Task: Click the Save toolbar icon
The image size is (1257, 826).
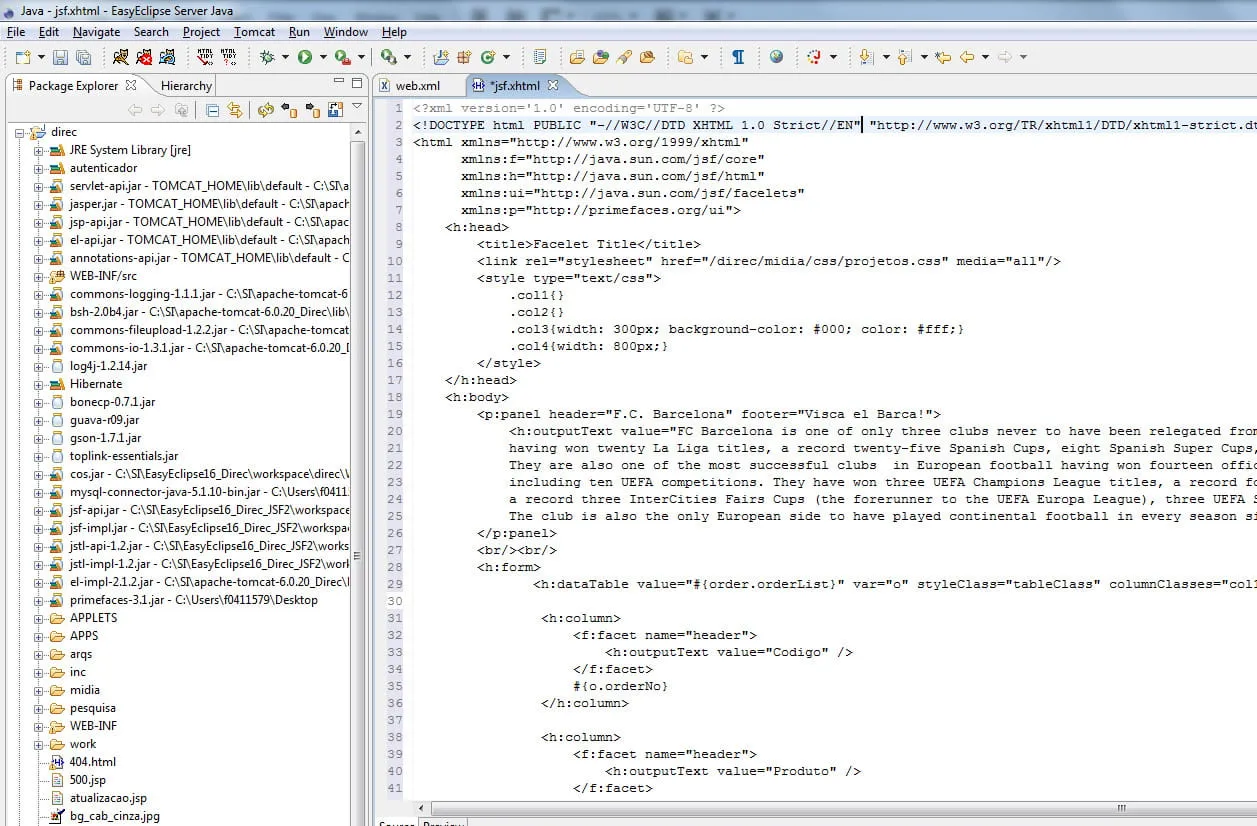Action: (60, 57)
